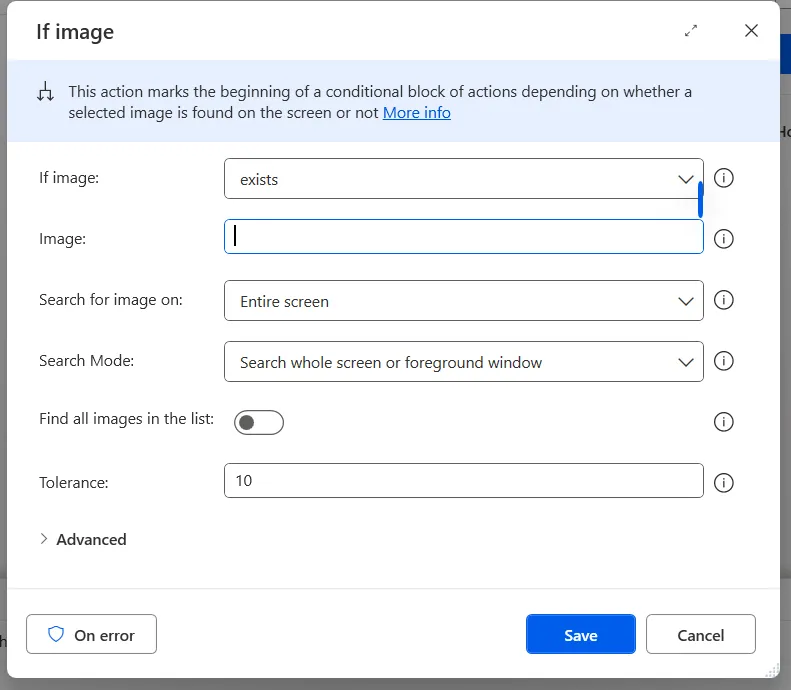Show info for the Image field
Image resolution: width=791 pixels, height=690 pixels.
point(724,239)
